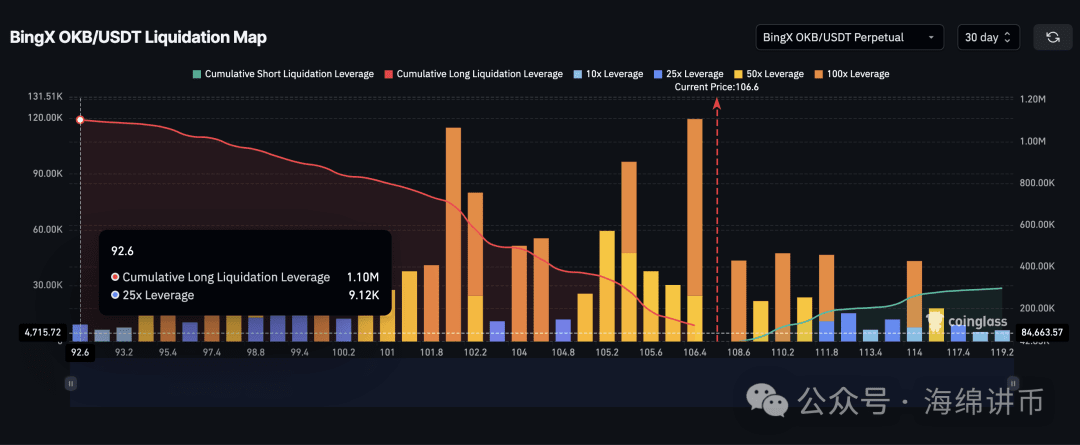
Task: Click the tall orange bar right of 101.8
Action: coord(453,234)
